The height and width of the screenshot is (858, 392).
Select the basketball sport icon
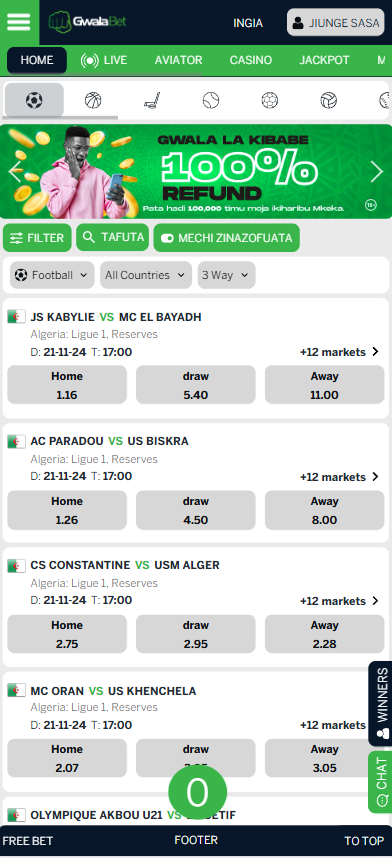click(x=93, y=100)
